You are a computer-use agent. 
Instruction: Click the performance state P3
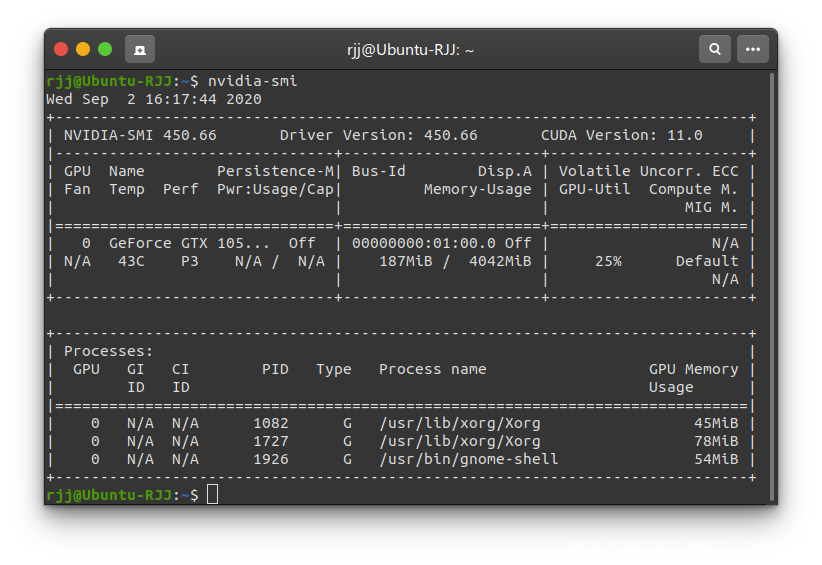(x=190, y=262)
